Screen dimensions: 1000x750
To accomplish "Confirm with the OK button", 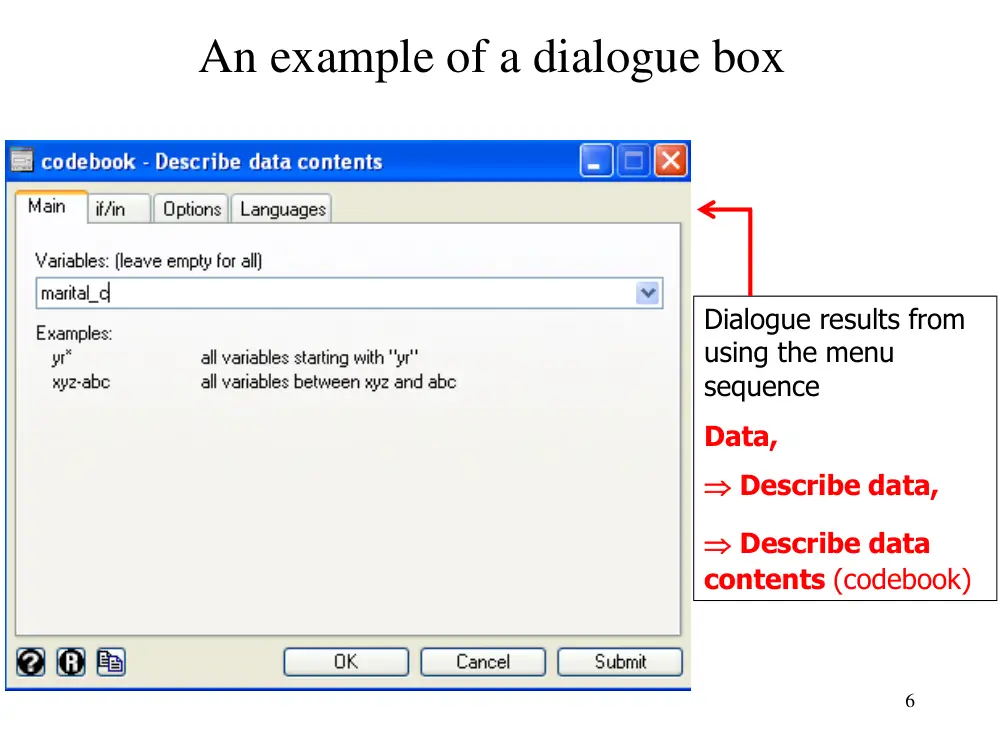I will pyautogui.click(x=346, y=662).
